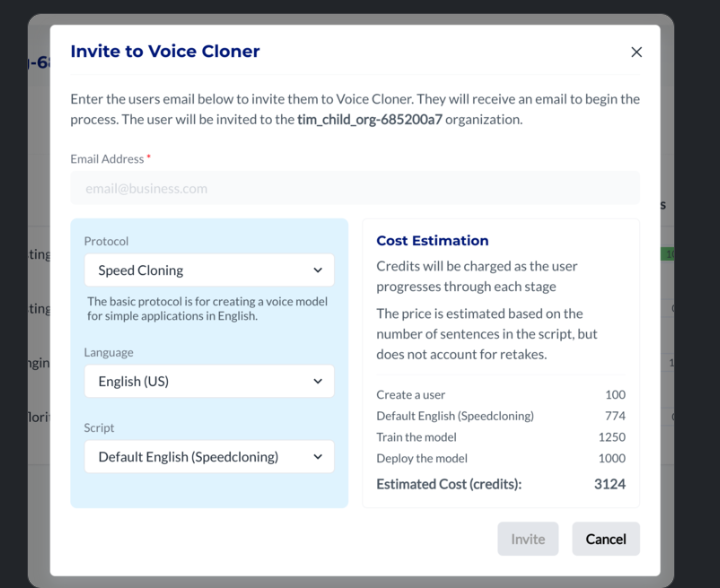Viewport: 720px width, 588px height.
Task: Click the Email Address input field
Action: tap(355, 188)
